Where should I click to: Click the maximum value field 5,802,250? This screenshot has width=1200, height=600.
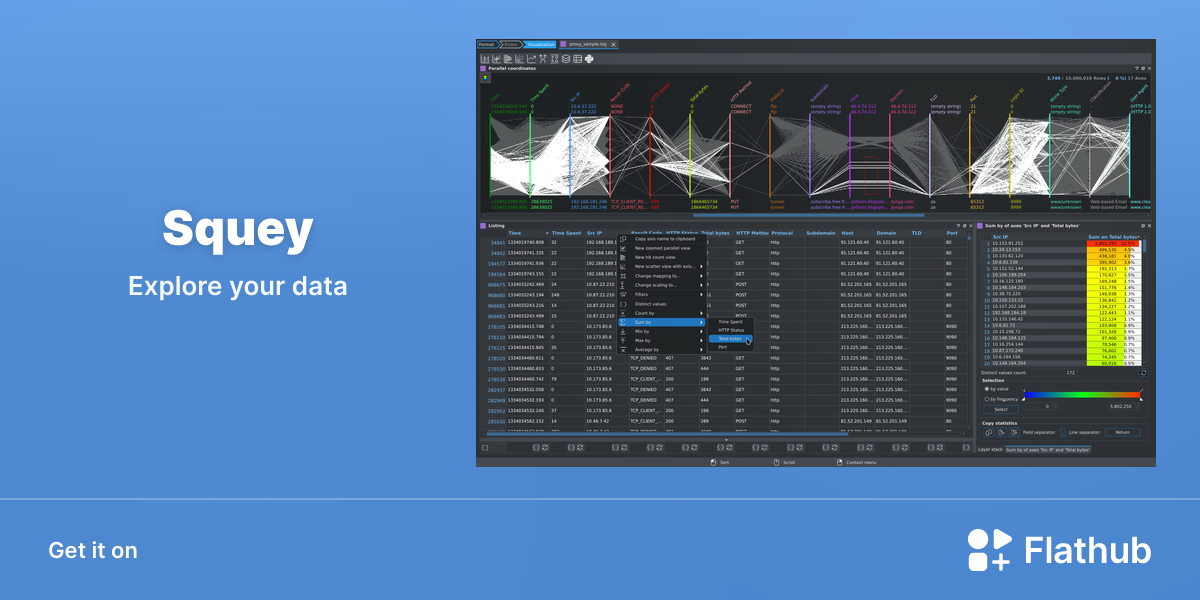(1124, 406)
